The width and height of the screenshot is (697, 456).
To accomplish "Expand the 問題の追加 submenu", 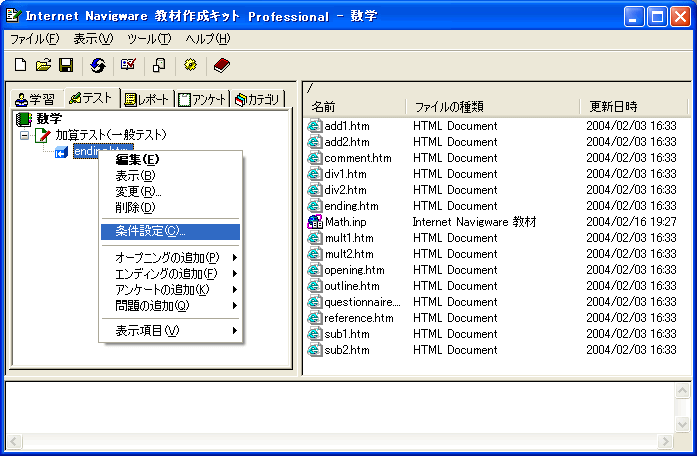I will click(170, 305).
